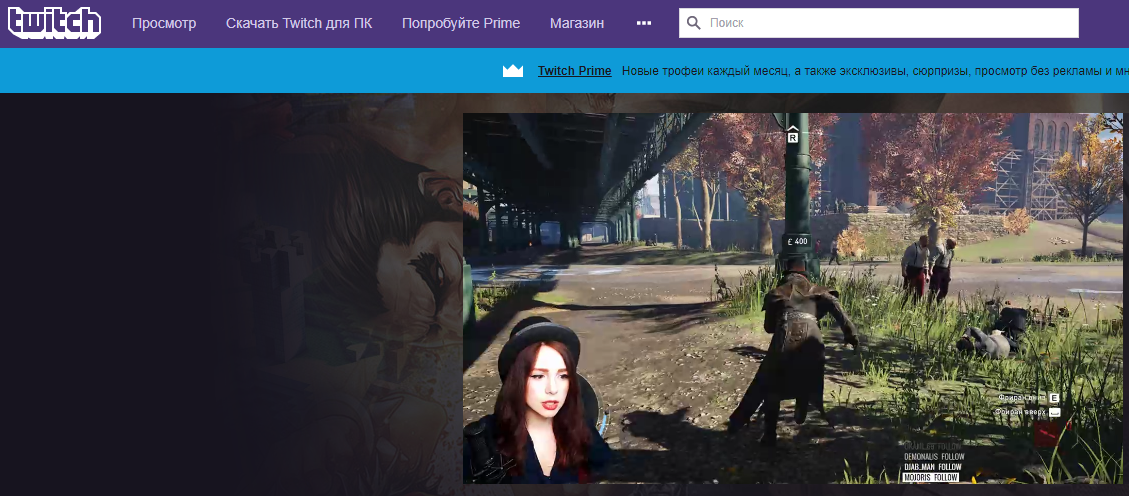Click the featured stream video player
The image size is (1129, 496).
793,298
